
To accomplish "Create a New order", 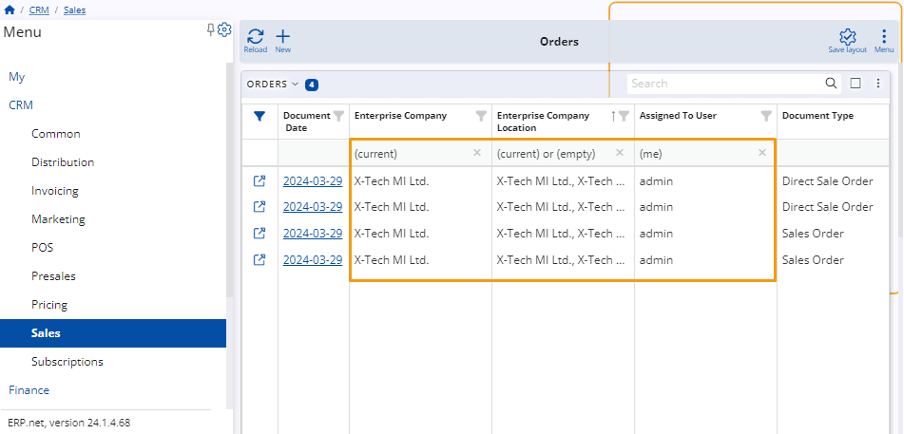I will [x=282, y=41].
